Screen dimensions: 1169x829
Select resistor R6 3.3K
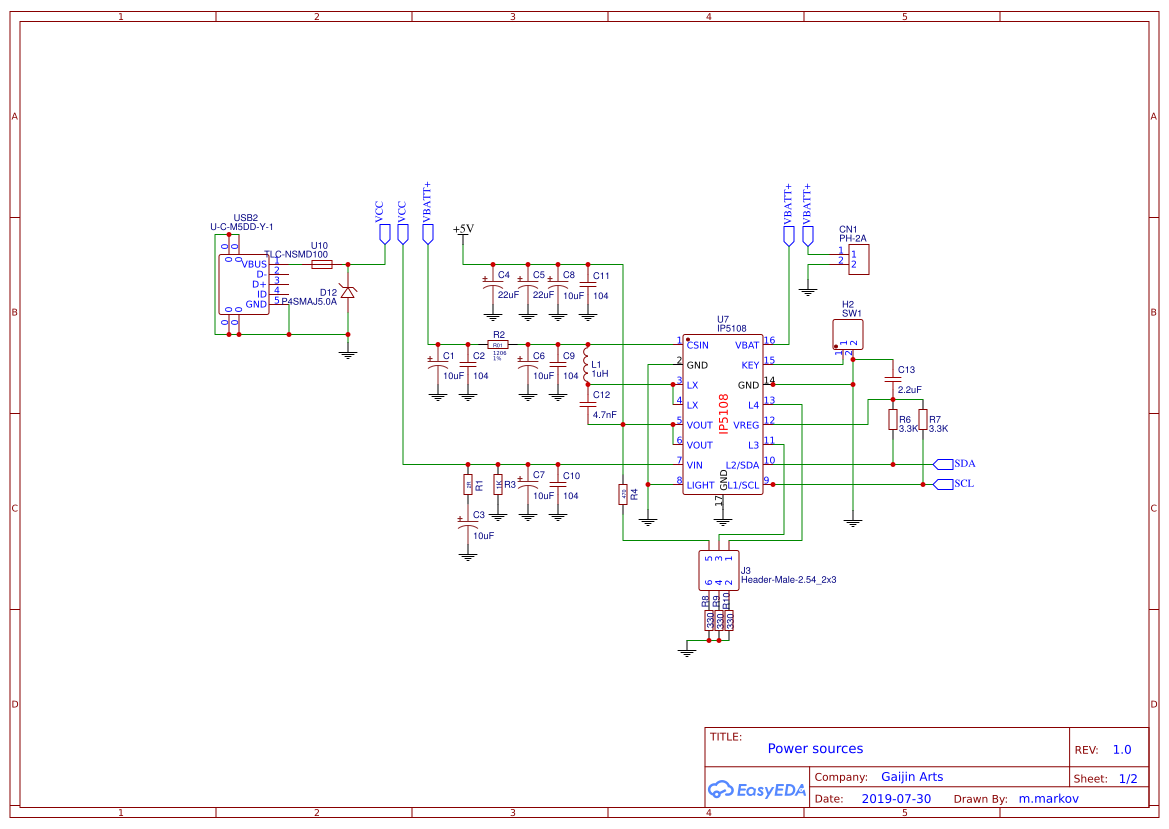(895, 418)
